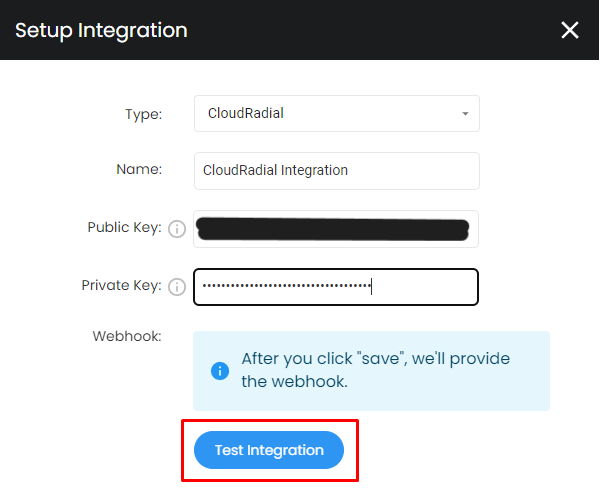Click the Name field containing CloudRadial Integration
The height and width of the screenshot is (500, 600).
coord(337,171)
